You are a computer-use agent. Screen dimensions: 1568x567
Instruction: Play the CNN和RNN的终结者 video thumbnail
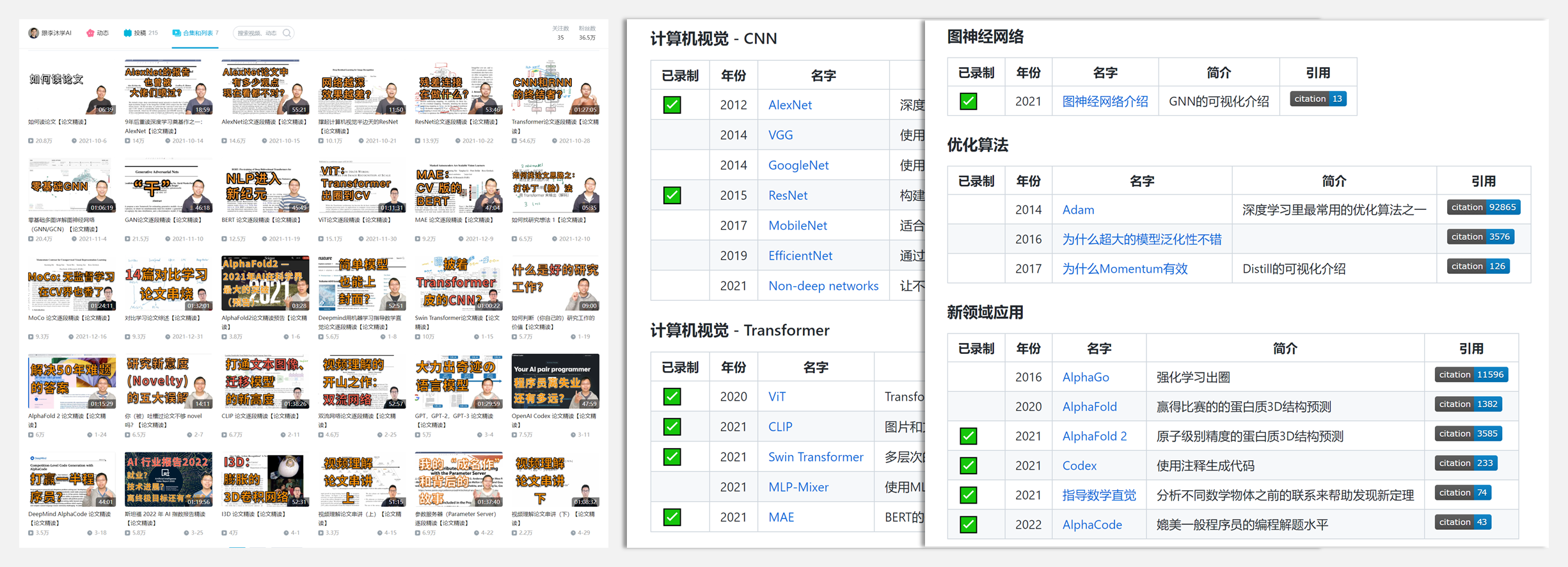click(x=555, y=88)
